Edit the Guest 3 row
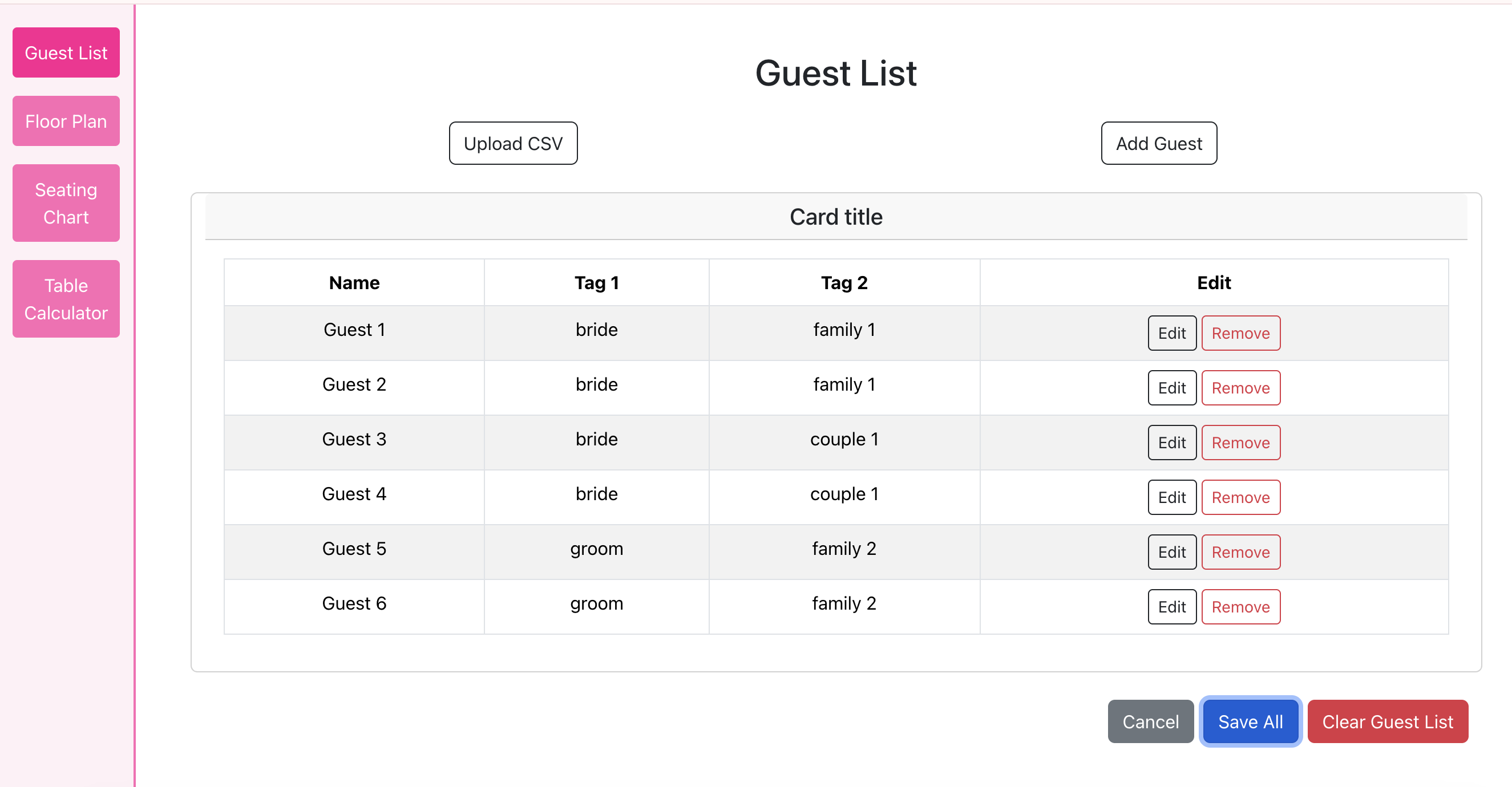1512x787 pixels. point(1171,443)
